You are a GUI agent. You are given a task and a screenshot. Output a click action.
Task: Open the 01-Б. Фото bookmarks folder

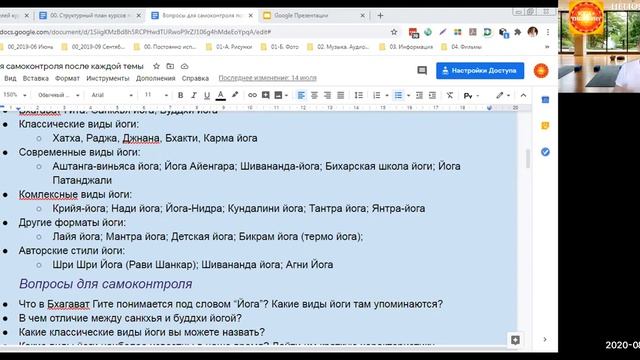point(280,47)
